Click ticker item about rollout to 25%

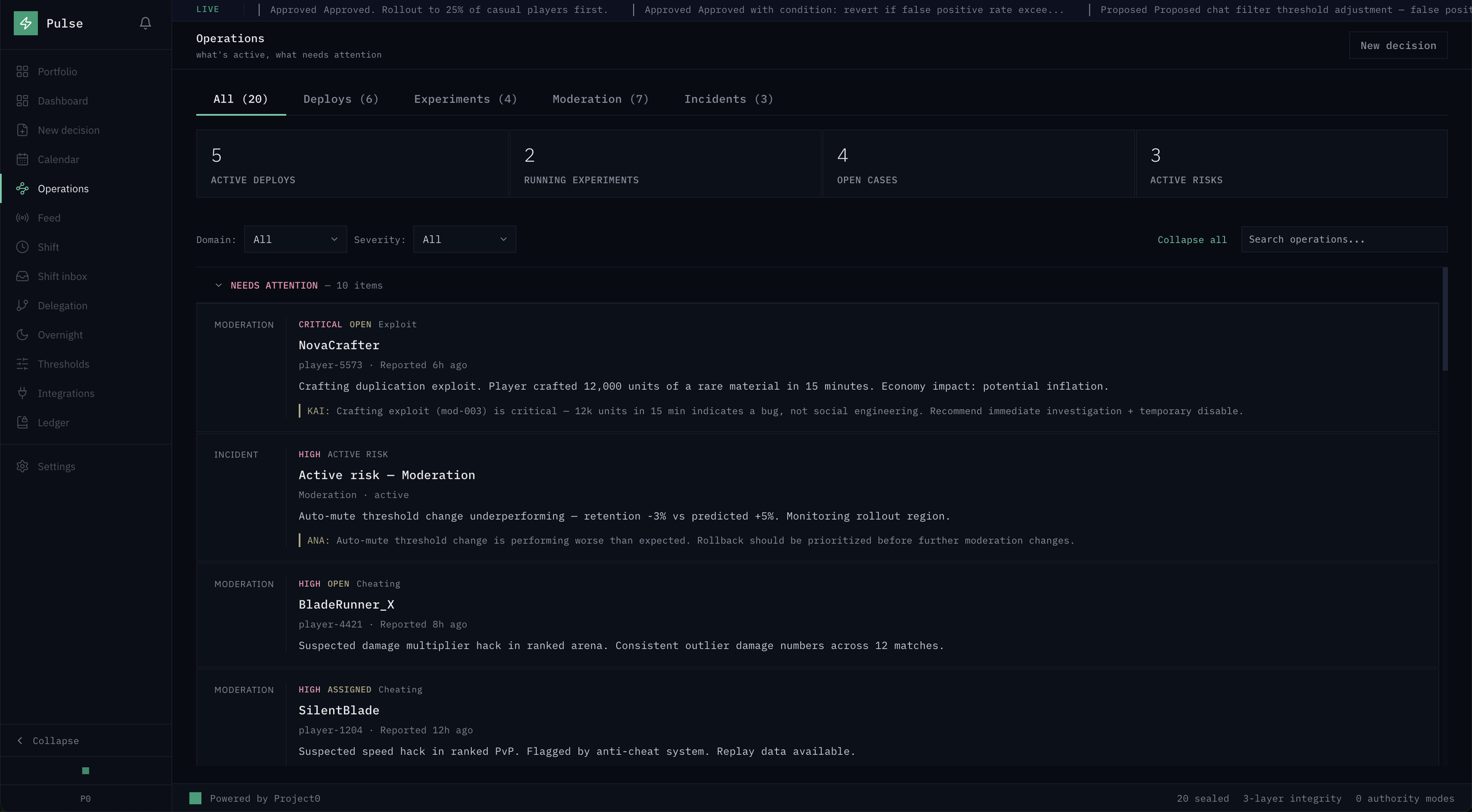(439, 10)
